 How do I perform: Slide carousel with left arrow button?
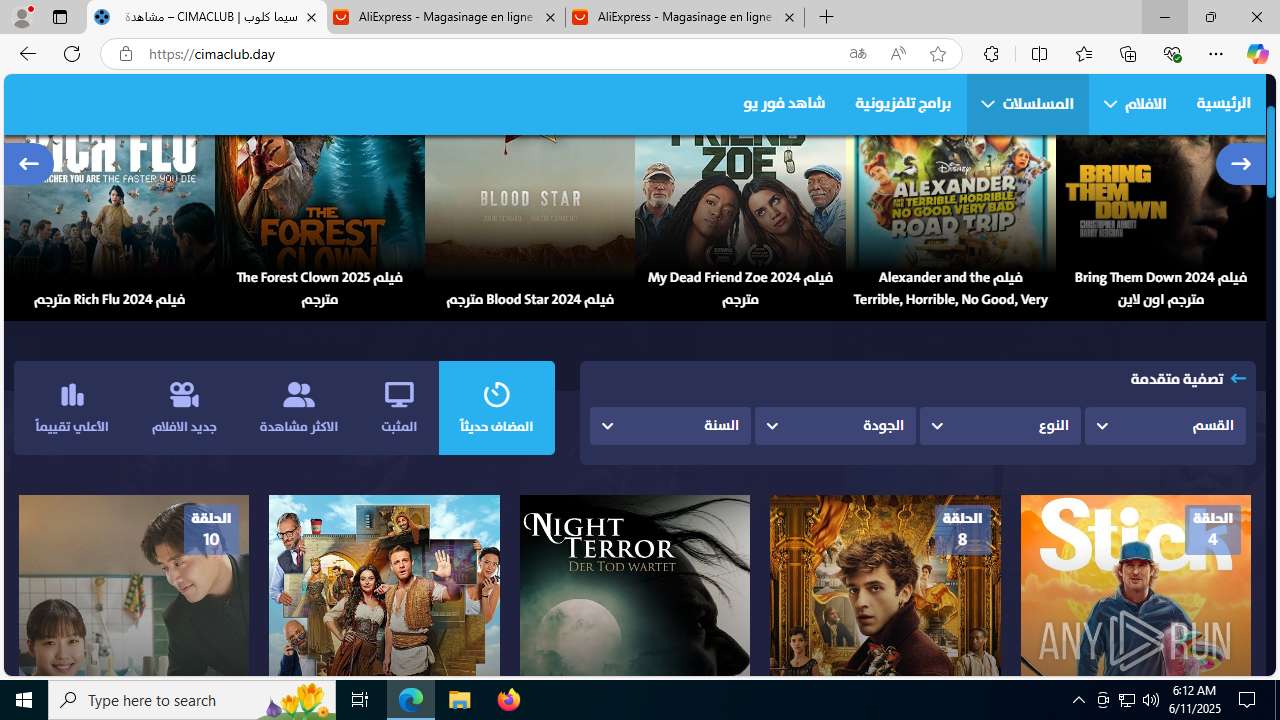[x=28, y=164]
